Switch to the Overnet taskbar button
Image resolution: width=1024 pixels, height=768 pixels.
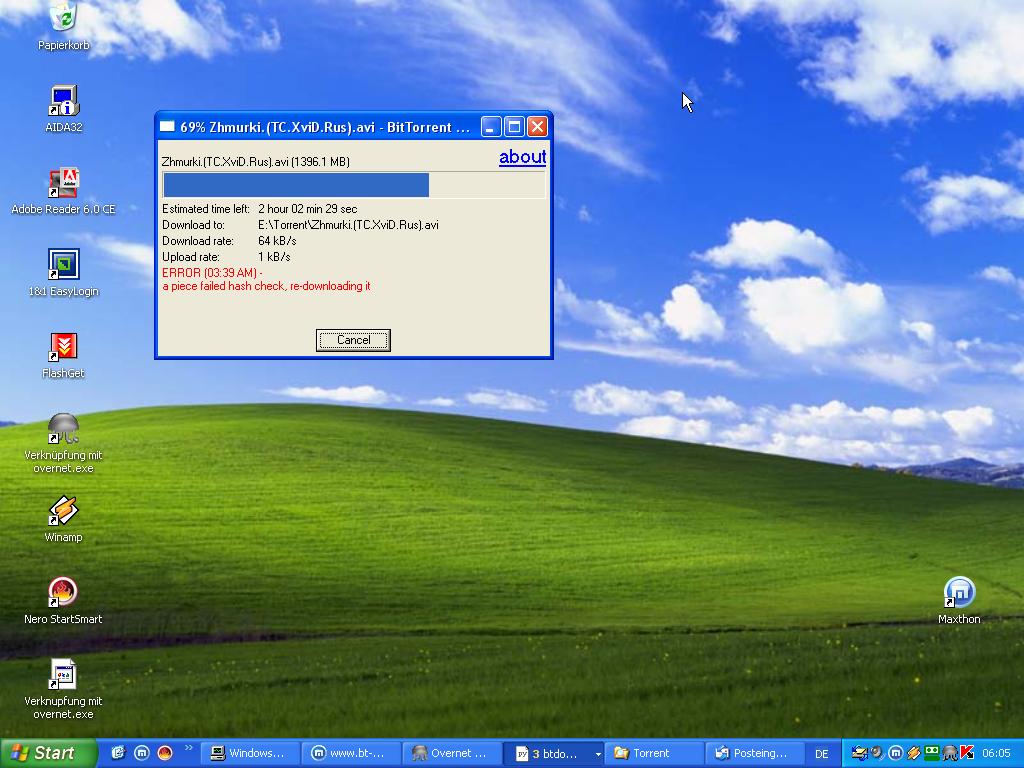pos(451,754)
